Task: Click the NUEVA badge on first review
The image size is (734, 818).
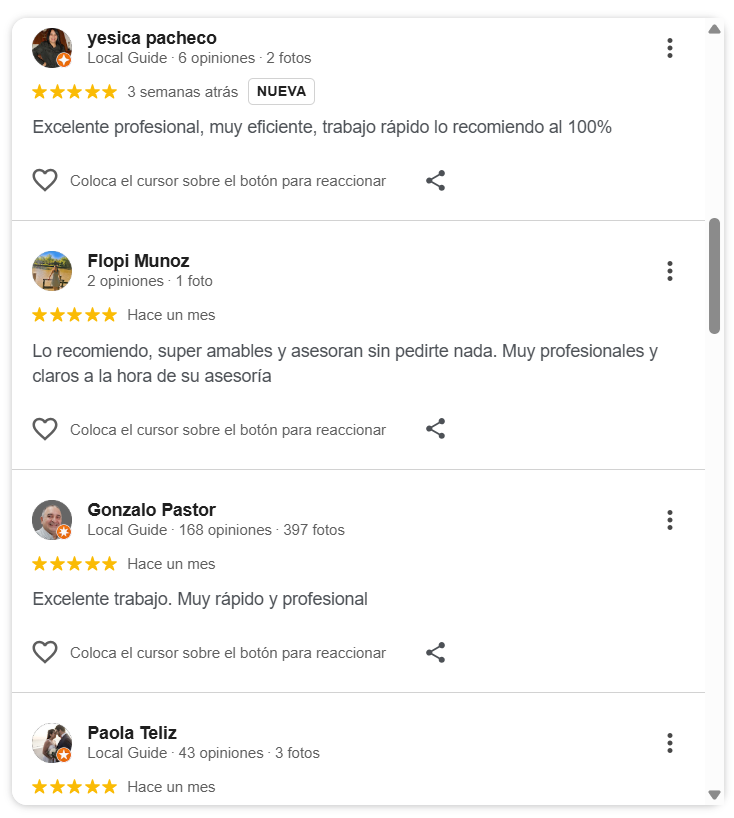Action: (281, 92)
